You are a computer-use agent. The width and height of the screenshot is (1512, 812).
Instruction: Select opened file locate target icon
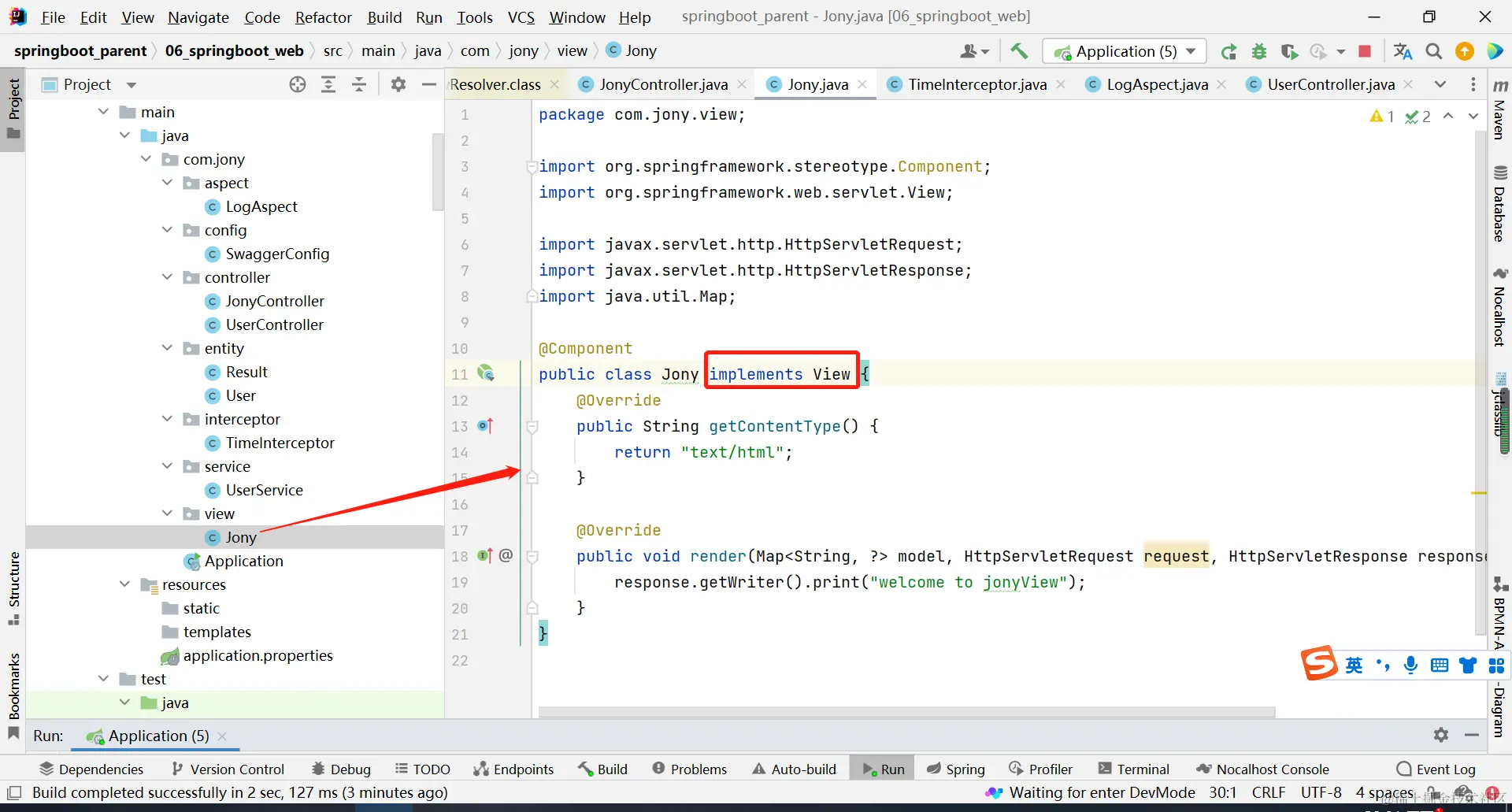pyautogui.click(x=298, y=84)
